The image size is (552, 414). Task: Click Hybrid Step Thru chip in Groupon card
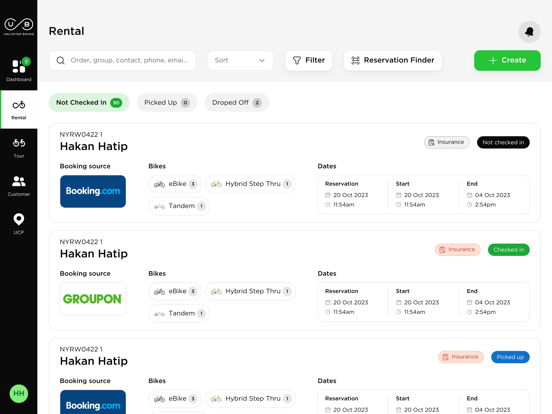click(x=250, y=291)
